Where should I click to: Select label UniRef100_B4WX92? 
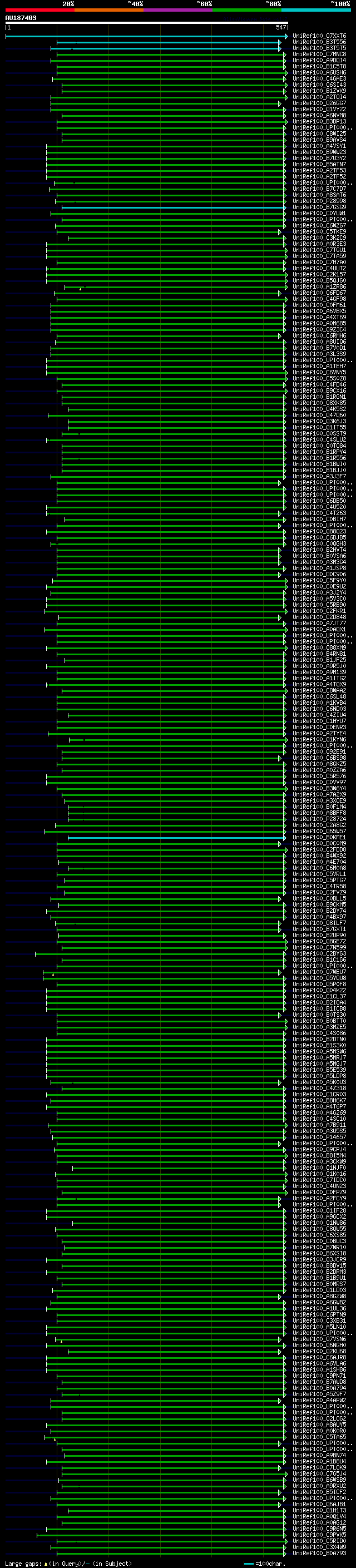[x=319, y=856]
